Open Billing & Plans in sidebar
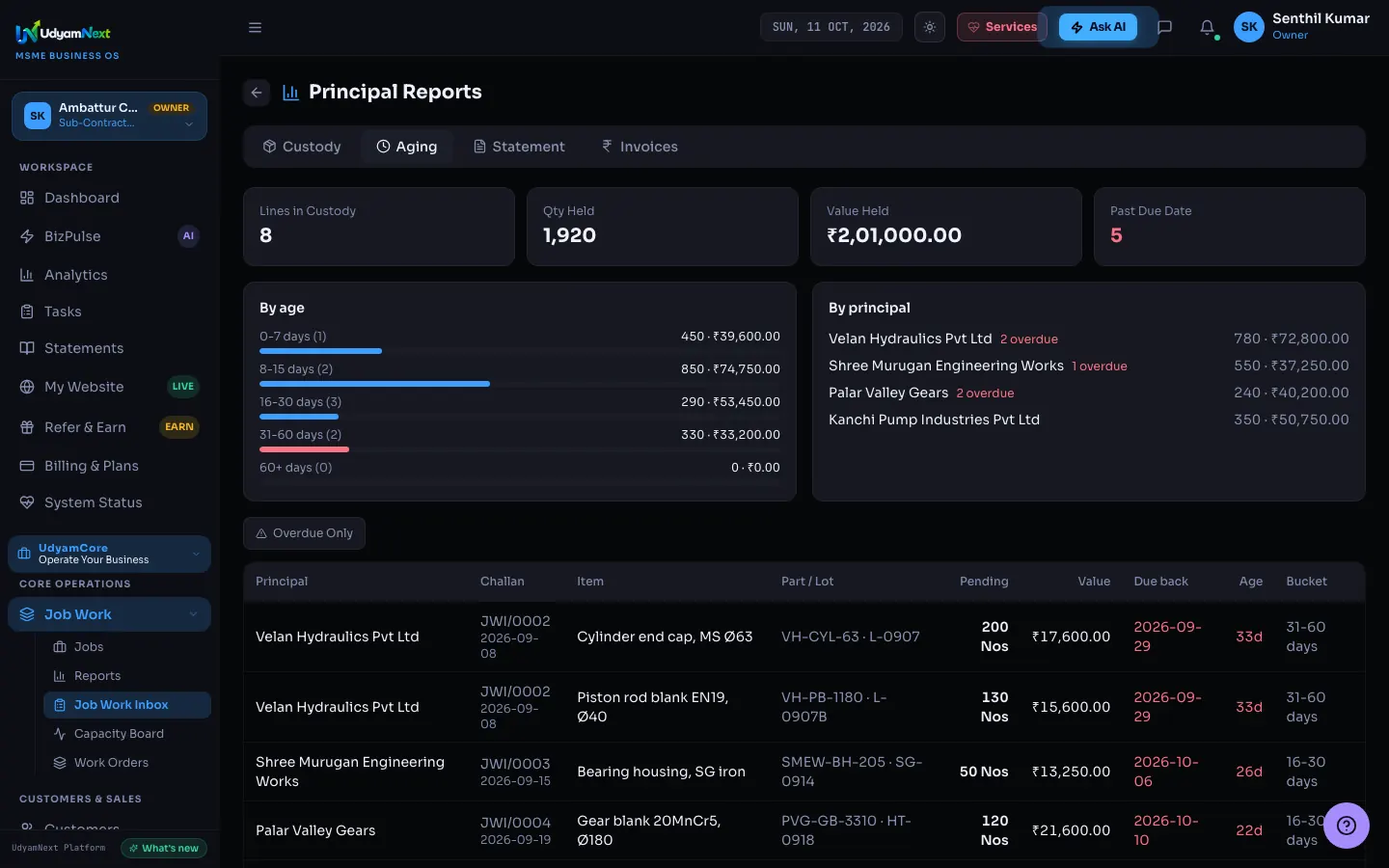The width and height of the screenshot is (1389, 868). [109, 466]
